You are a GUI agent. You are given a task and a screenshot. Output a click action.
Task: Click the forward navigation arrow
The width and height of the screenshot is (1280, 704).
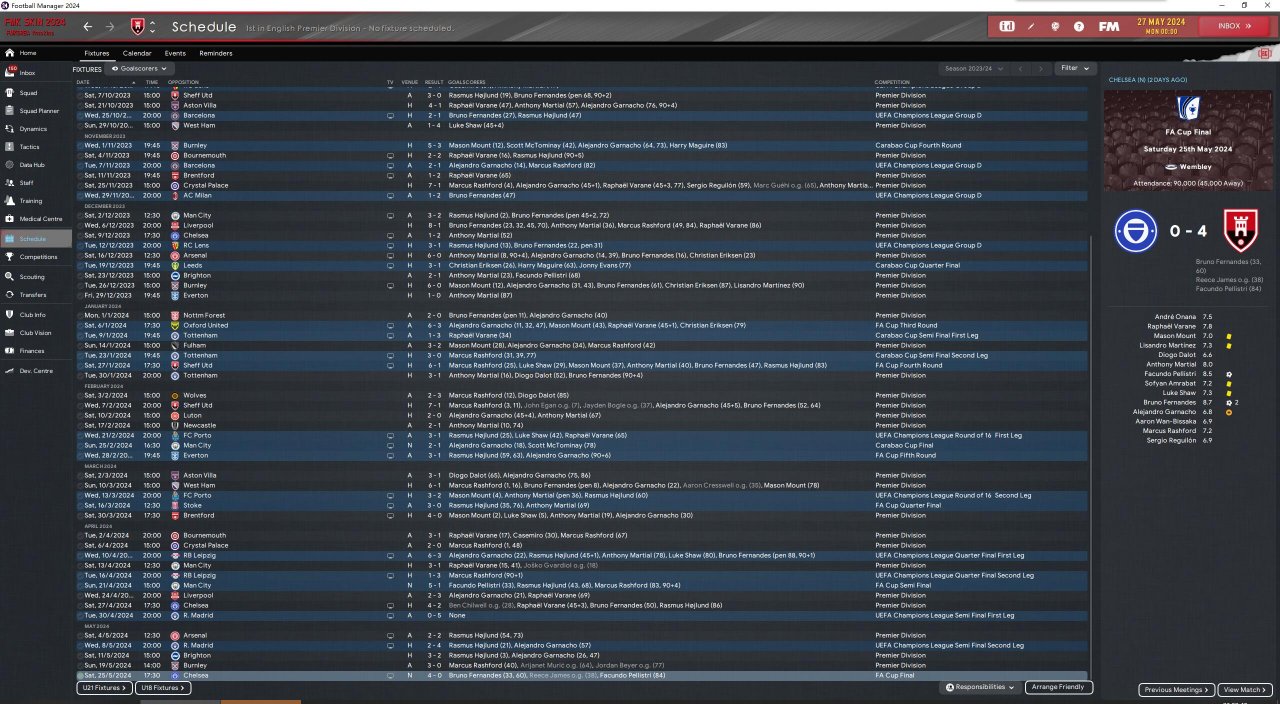[x=110, y=26]
